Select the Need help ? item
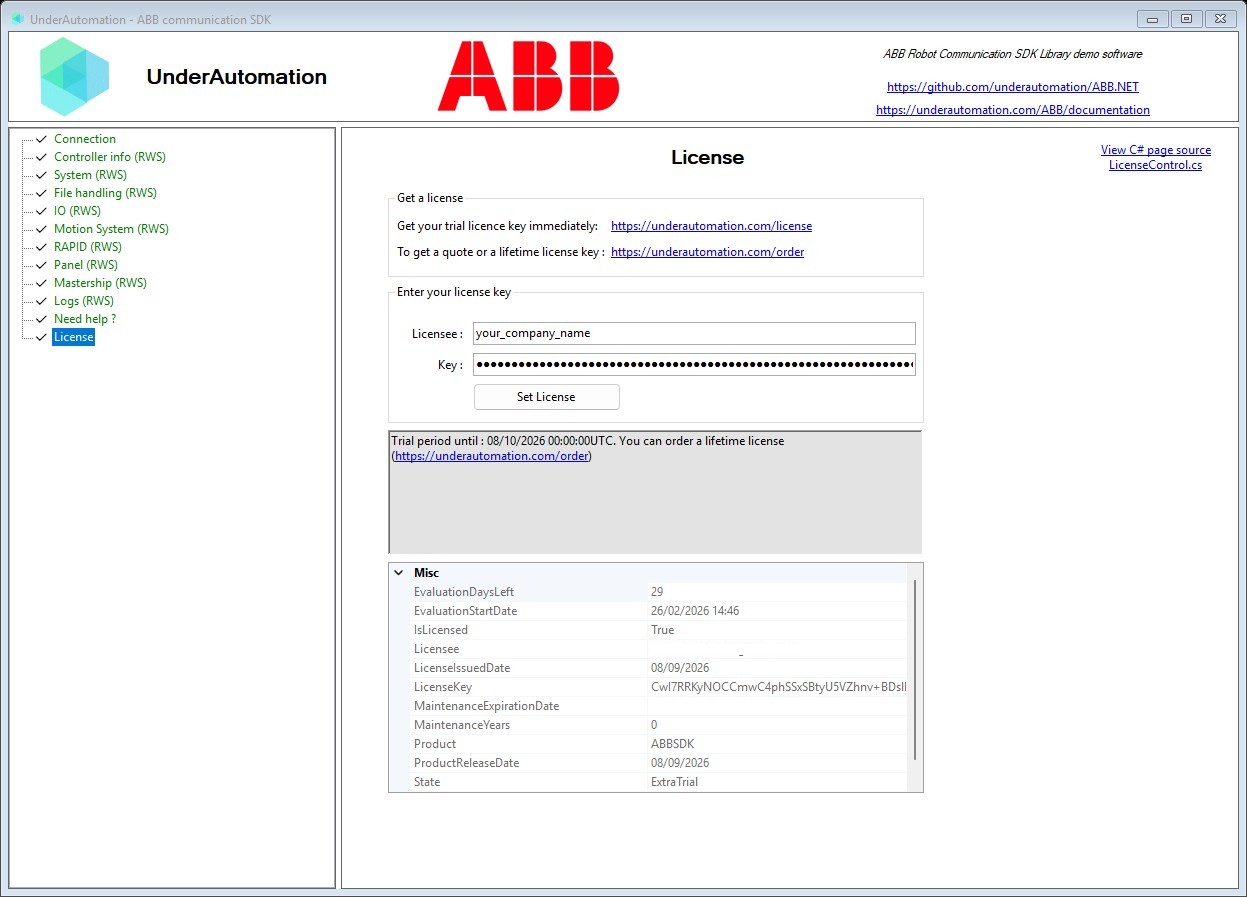Image resolution: width=1247 pixels, height=897 pixels. pyautogui.click(x=85, y=319)
